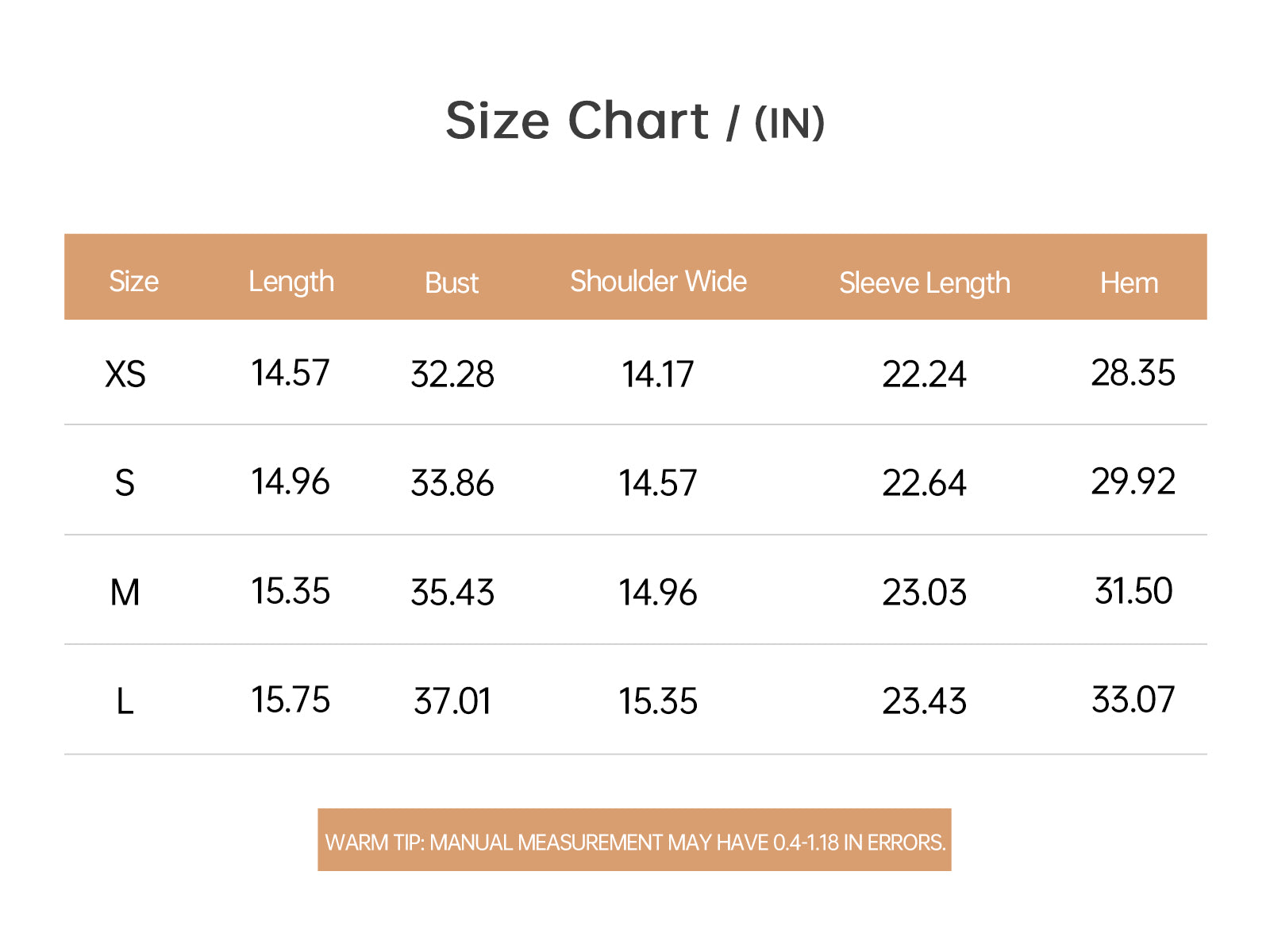Select the S hem value 29.92

coord(1133,482)
